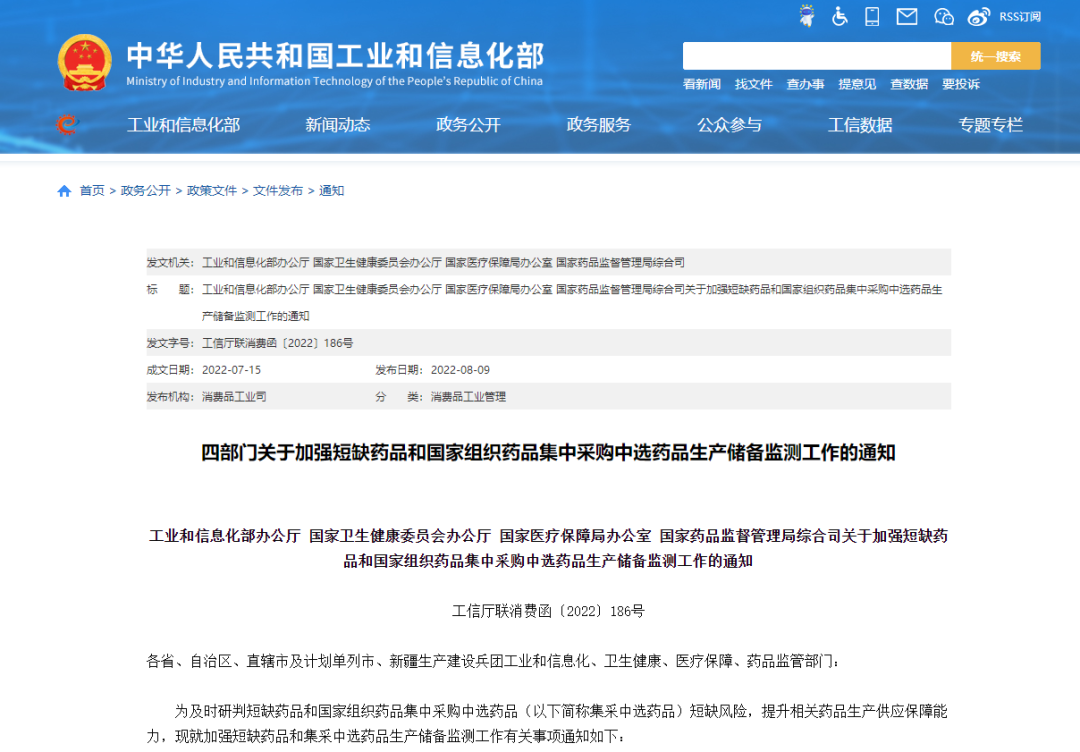The image size is (1080, 752).
Task: Subscribe via RSS订阅 link
Action: pos(1020,17)
